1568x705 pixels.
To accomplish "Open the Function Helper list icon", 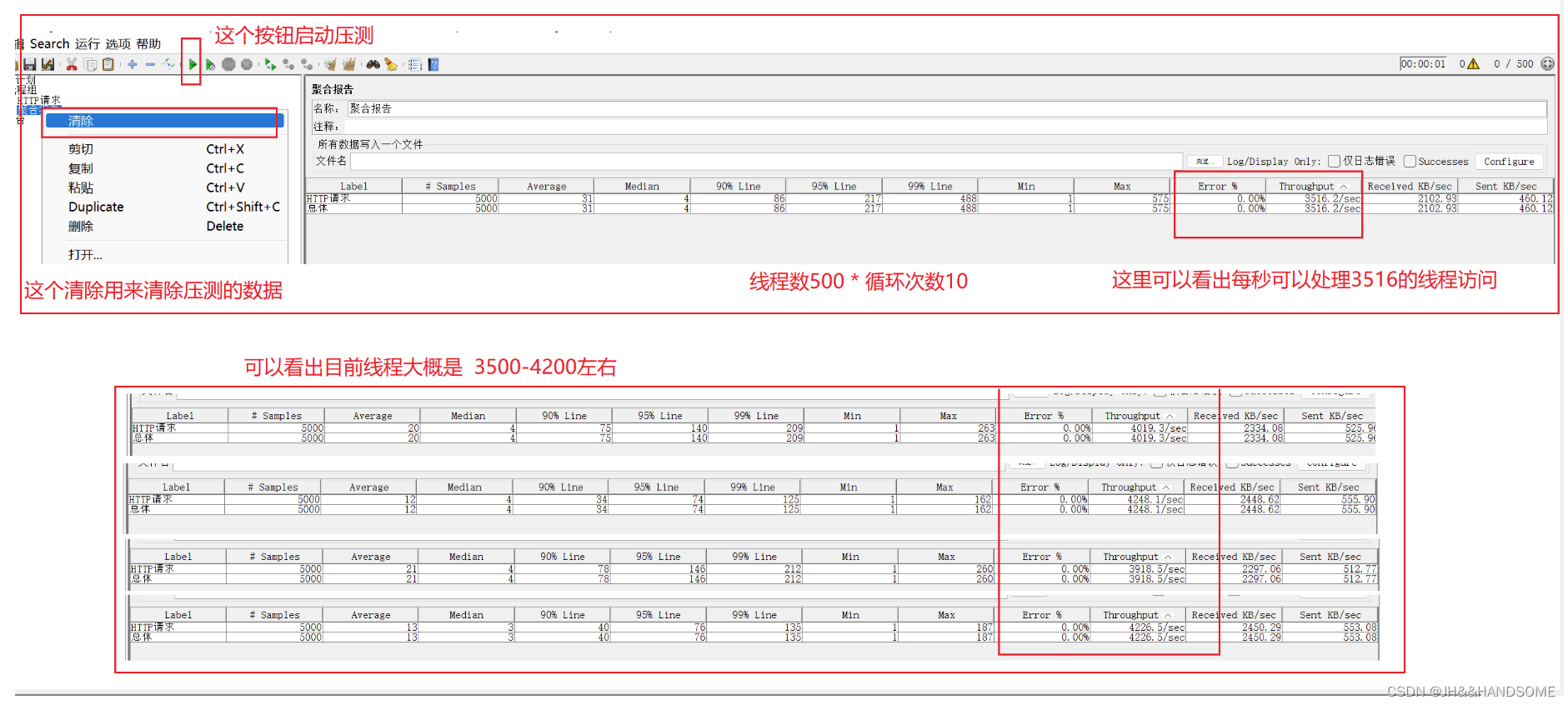I will tap(415, 64).
